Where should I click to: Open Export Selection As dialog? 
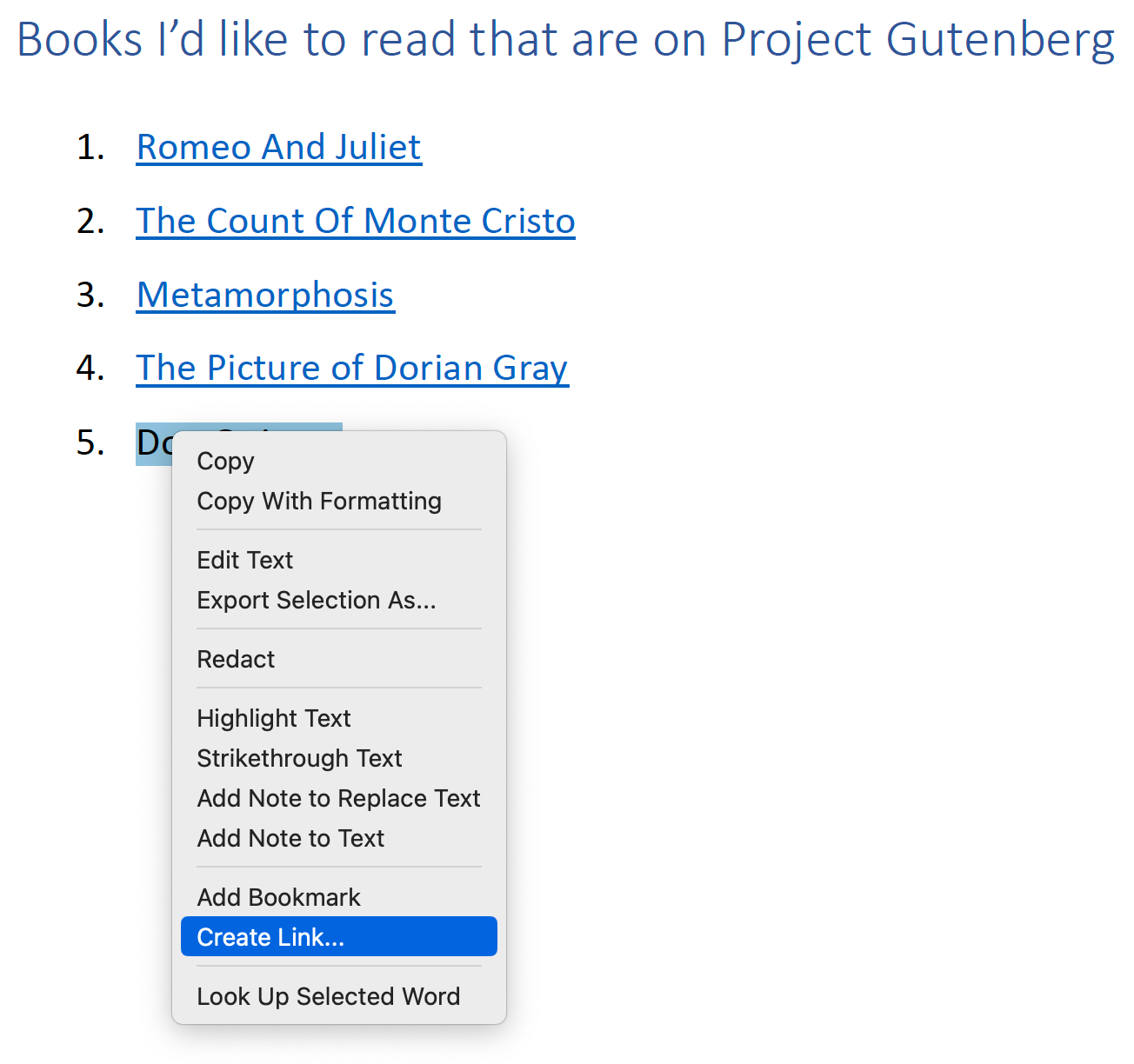click(317, 600)
